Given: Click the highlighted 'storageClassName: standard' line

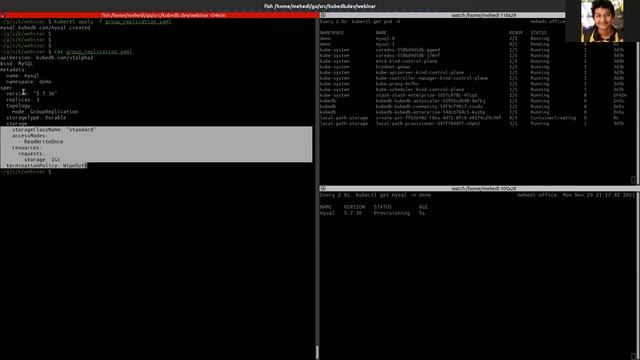Looking at the screenshot, I should point(54,129).
